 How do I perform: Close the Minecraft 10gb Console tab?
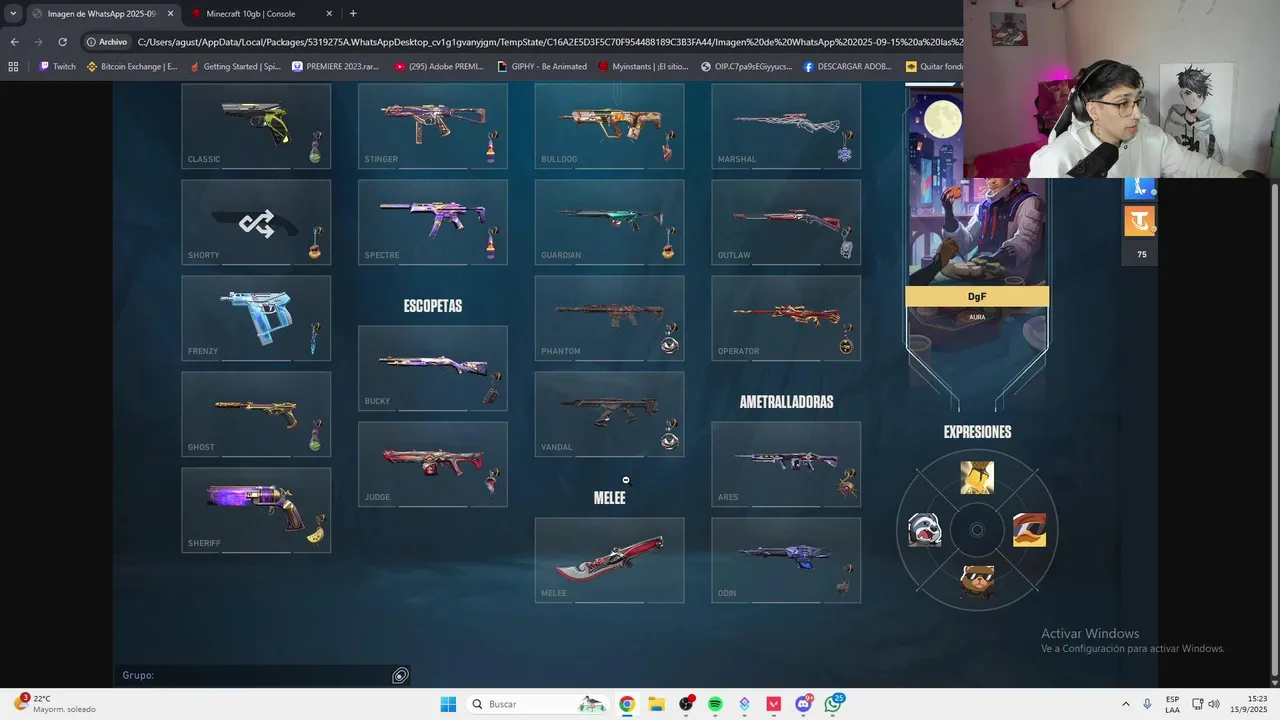point(329,14)
